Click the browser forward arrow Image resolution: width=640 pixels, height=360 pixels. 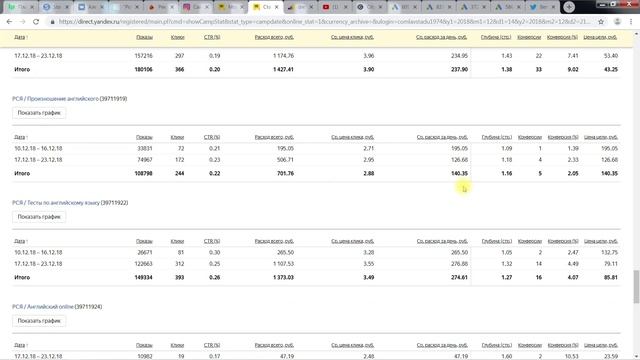(22, 22)
